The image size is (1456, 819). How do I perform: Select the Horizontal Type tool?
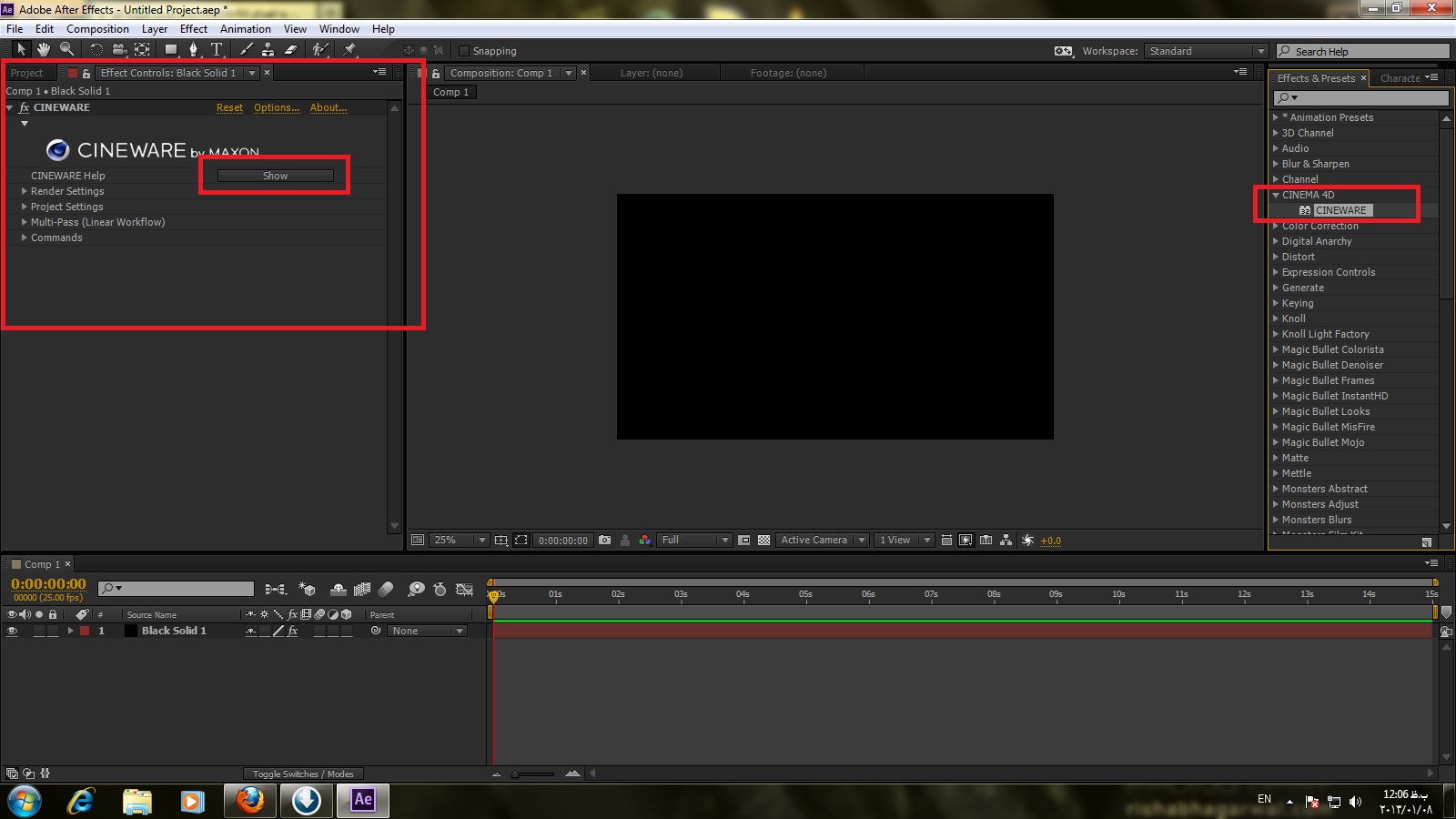click(217, 50)
